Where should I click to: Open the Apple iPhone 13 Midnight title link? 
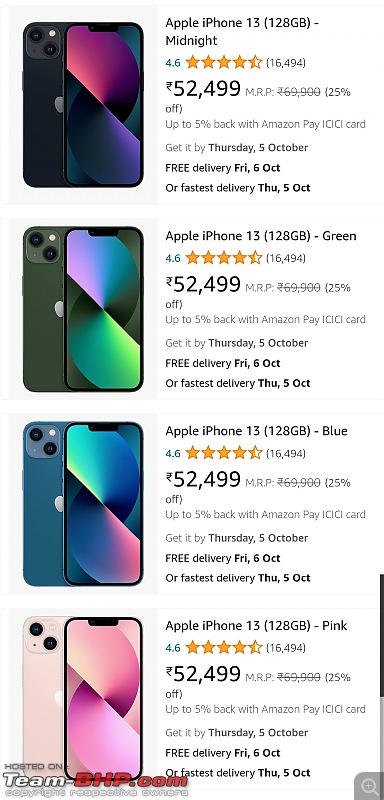click(242, 32)
